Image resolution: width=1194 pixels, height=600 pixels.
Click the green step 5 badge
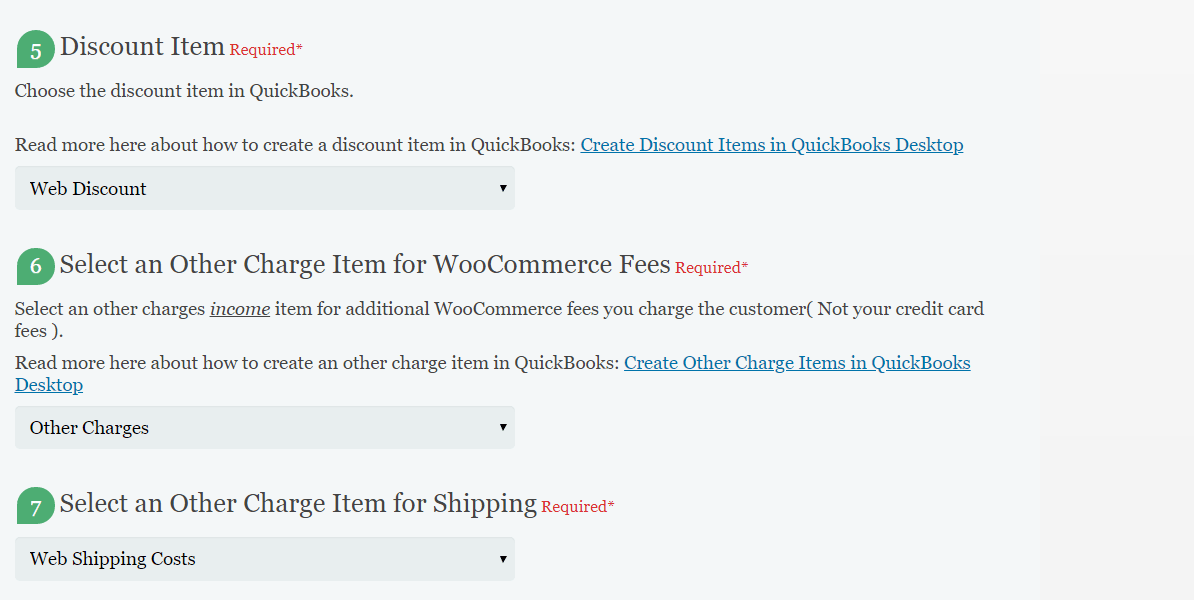[x=36, y=49]
